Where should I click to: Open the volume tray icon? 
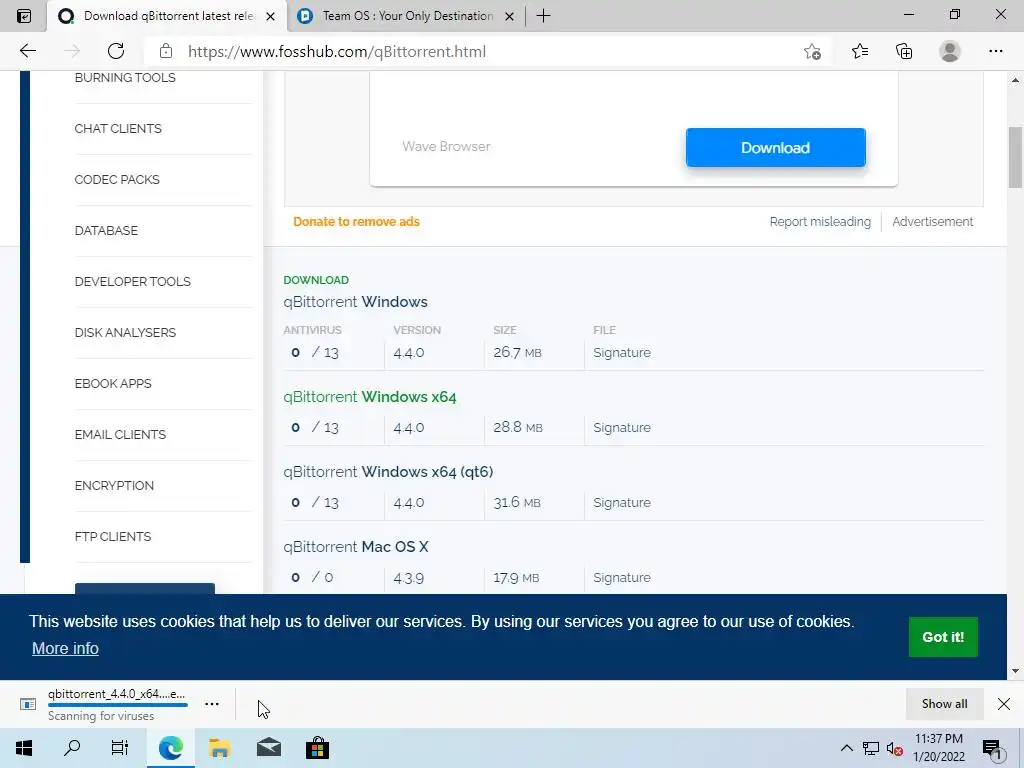tap(894, 748)
